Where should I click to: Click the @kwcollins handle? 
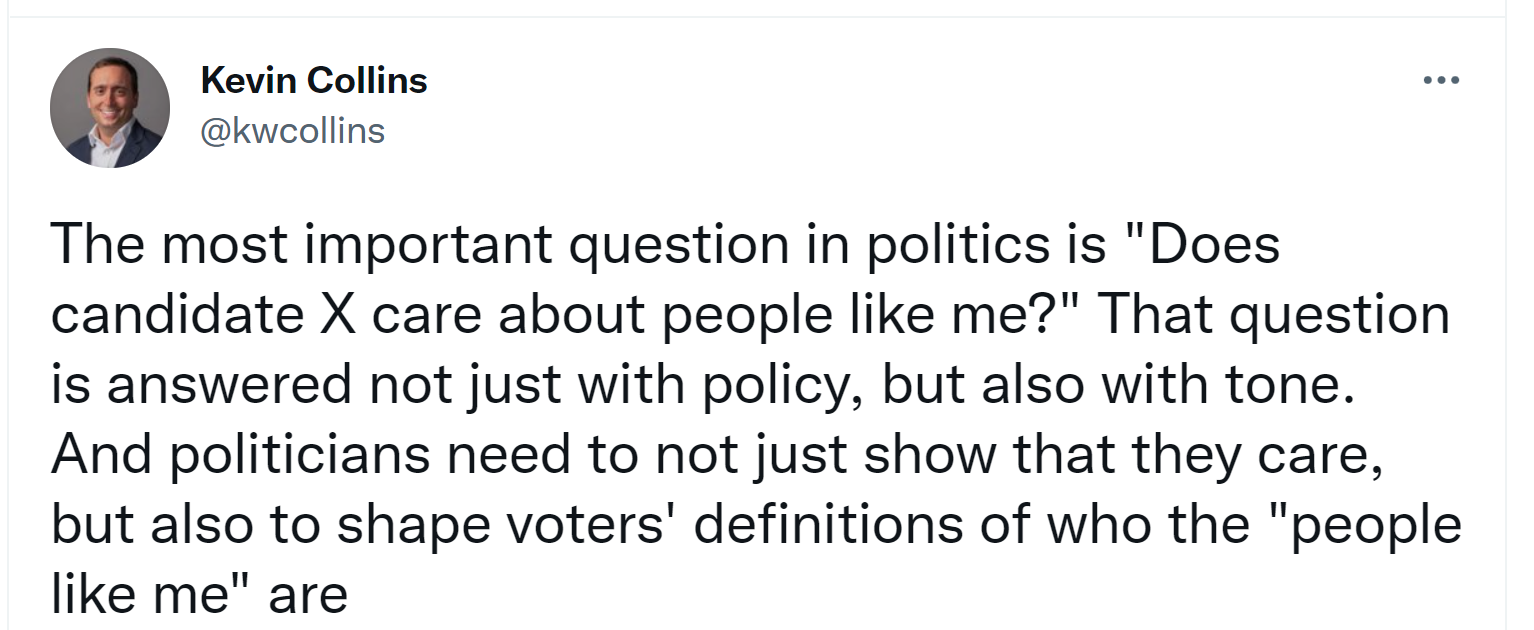click(293, 131)
